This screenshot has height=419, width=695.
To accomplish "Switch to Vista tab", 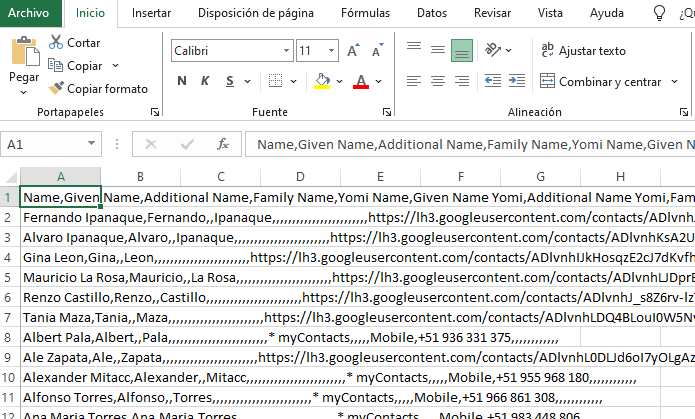I will [x=550, y=13].
